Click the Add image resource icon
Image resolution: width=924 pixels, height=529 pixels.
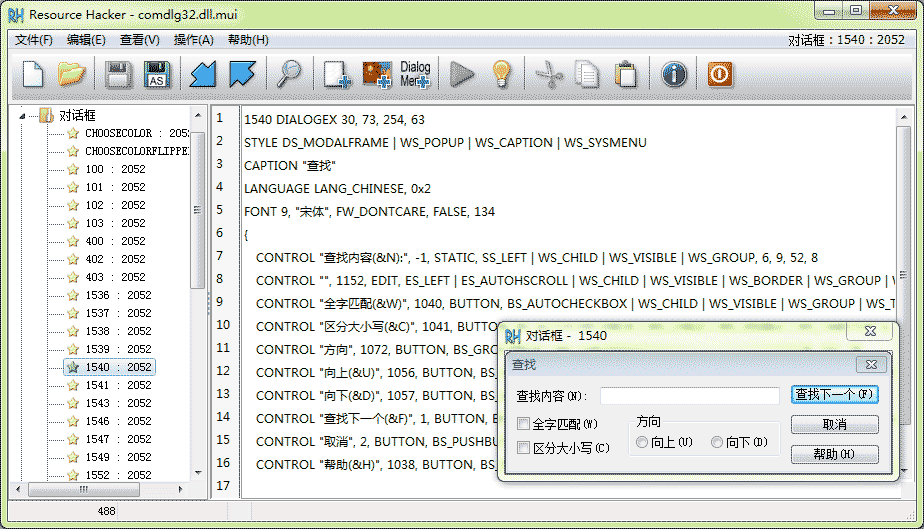377,74
